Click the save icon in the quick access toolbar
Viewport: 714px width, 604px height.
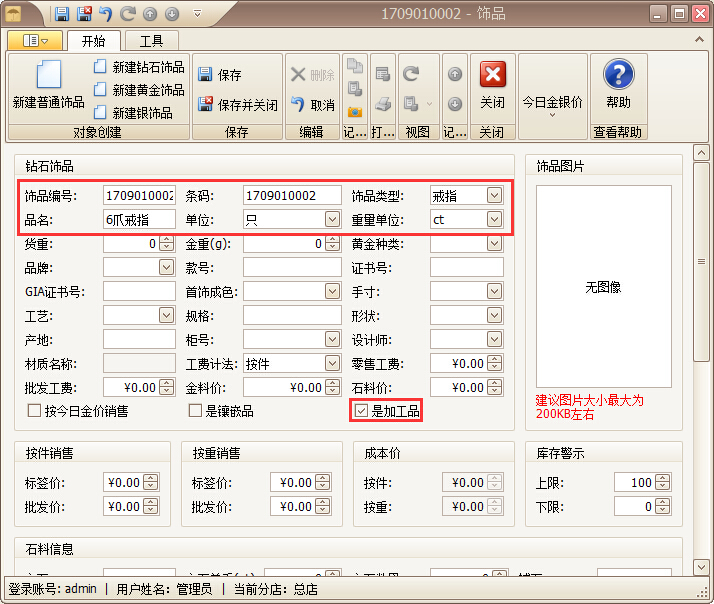(x=61, y=14)
